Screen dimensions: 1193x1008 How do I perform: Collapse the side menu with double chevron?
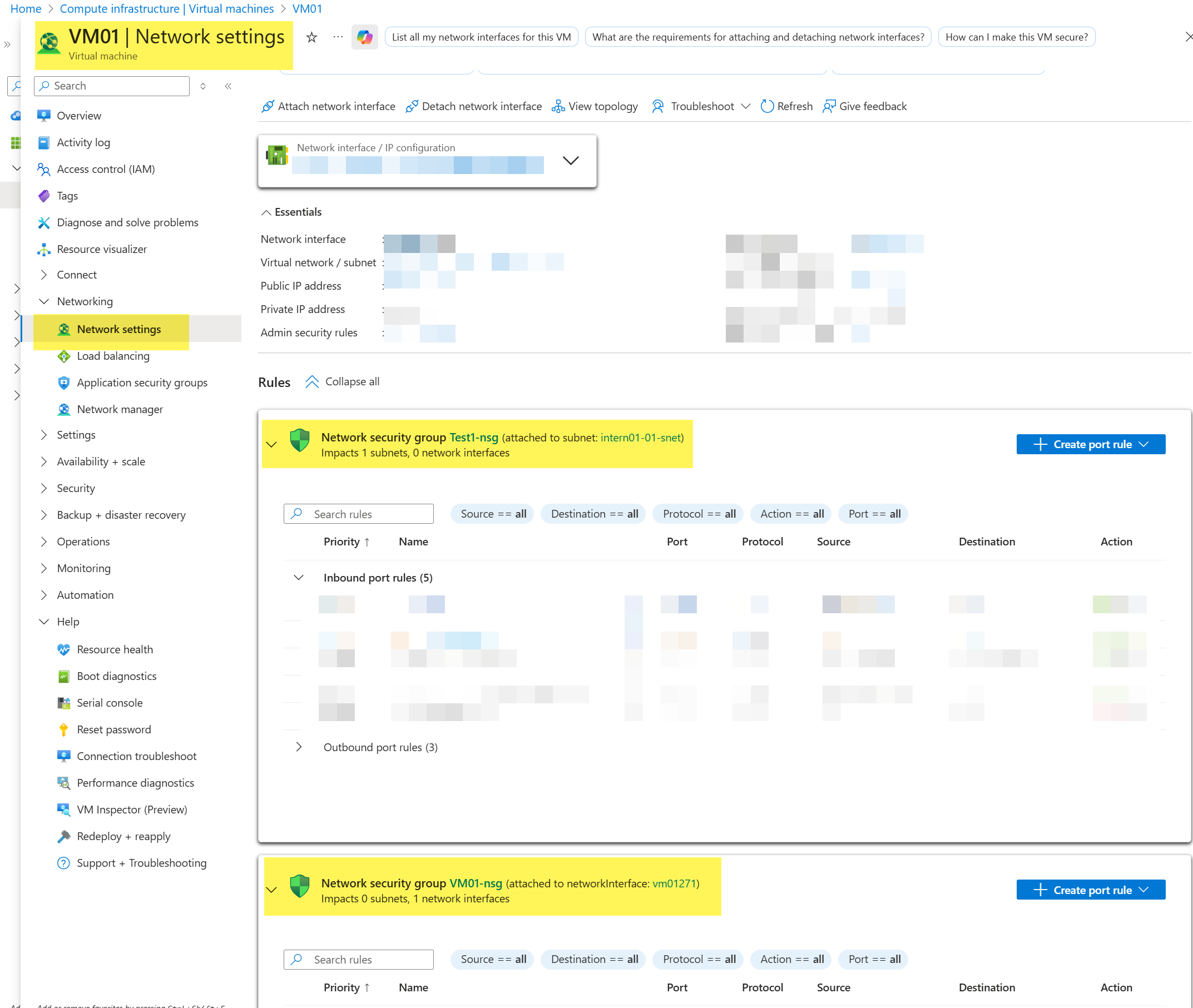click(x=228, y=86)
